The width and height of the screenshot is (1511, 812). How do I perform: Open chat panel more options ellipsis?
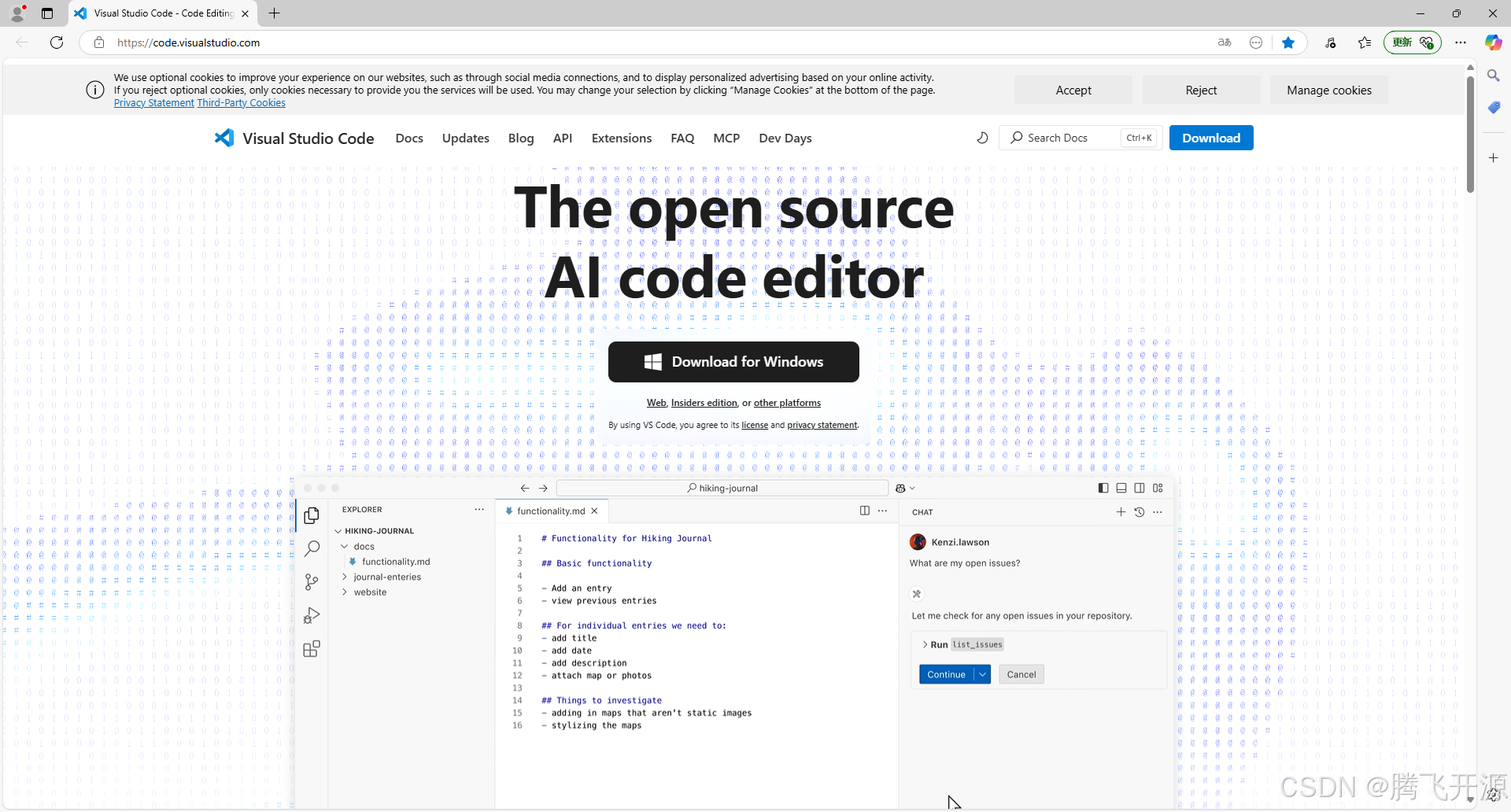(1157, 511)
